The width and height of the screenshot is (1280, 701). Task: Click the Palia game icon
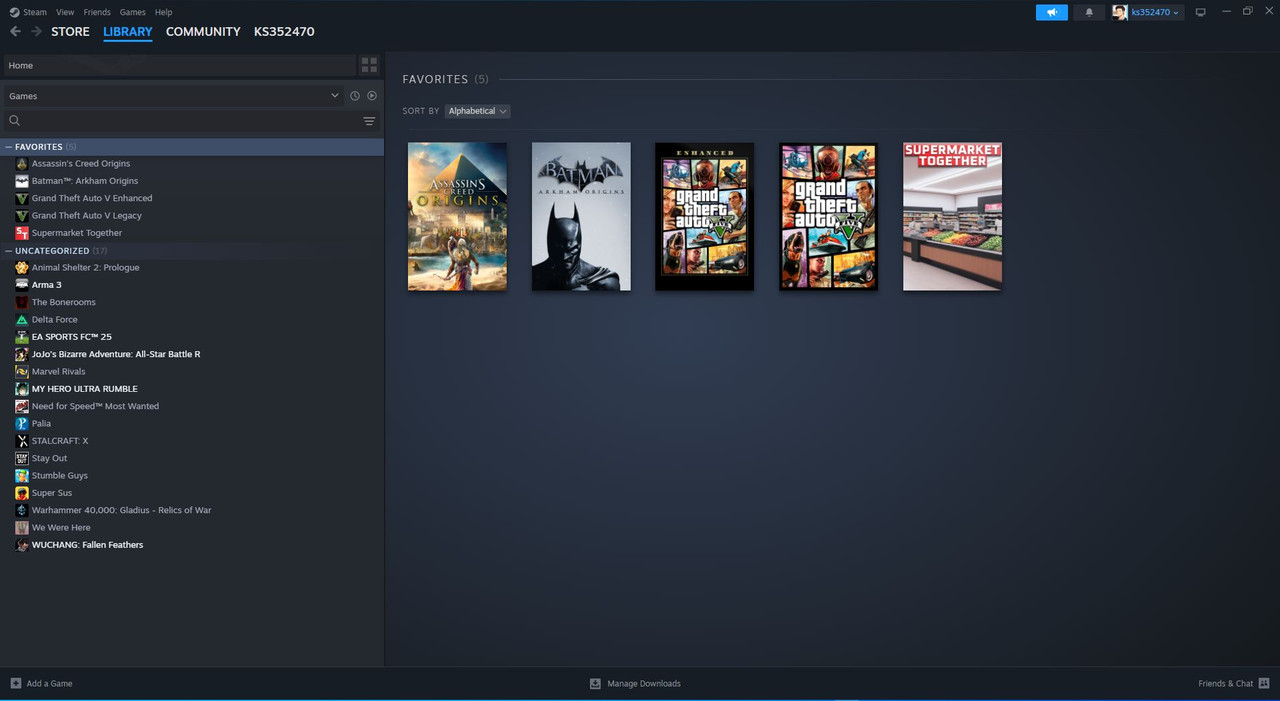[x=22, y=423]
